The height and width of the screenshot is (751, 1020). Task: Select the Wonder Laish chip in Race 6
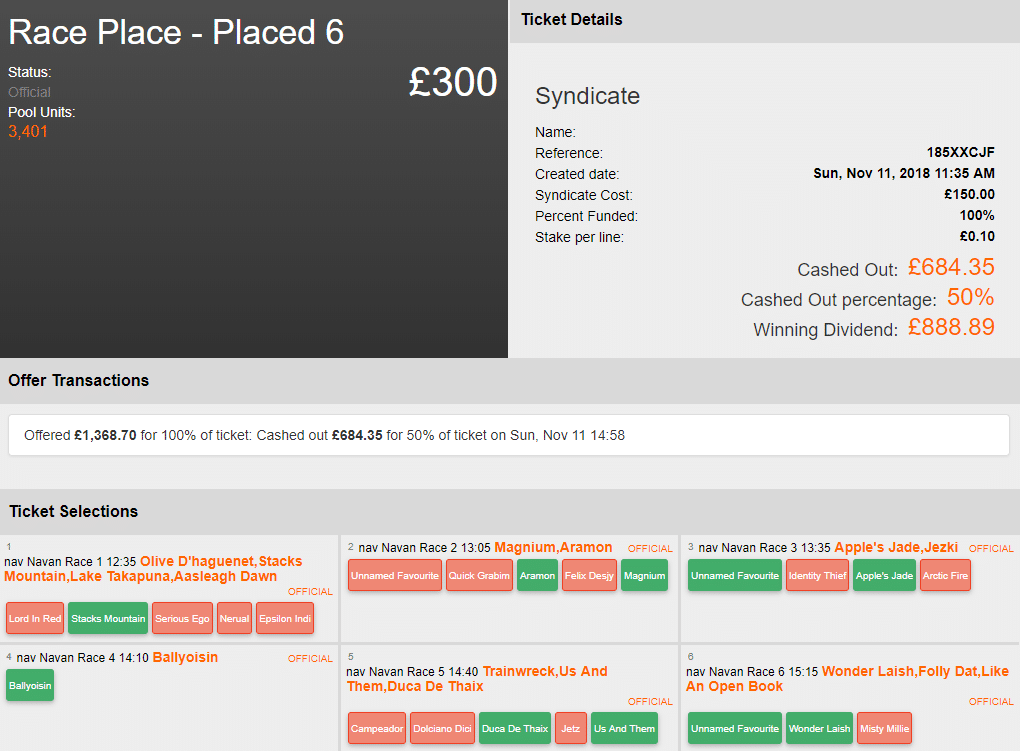819,729
